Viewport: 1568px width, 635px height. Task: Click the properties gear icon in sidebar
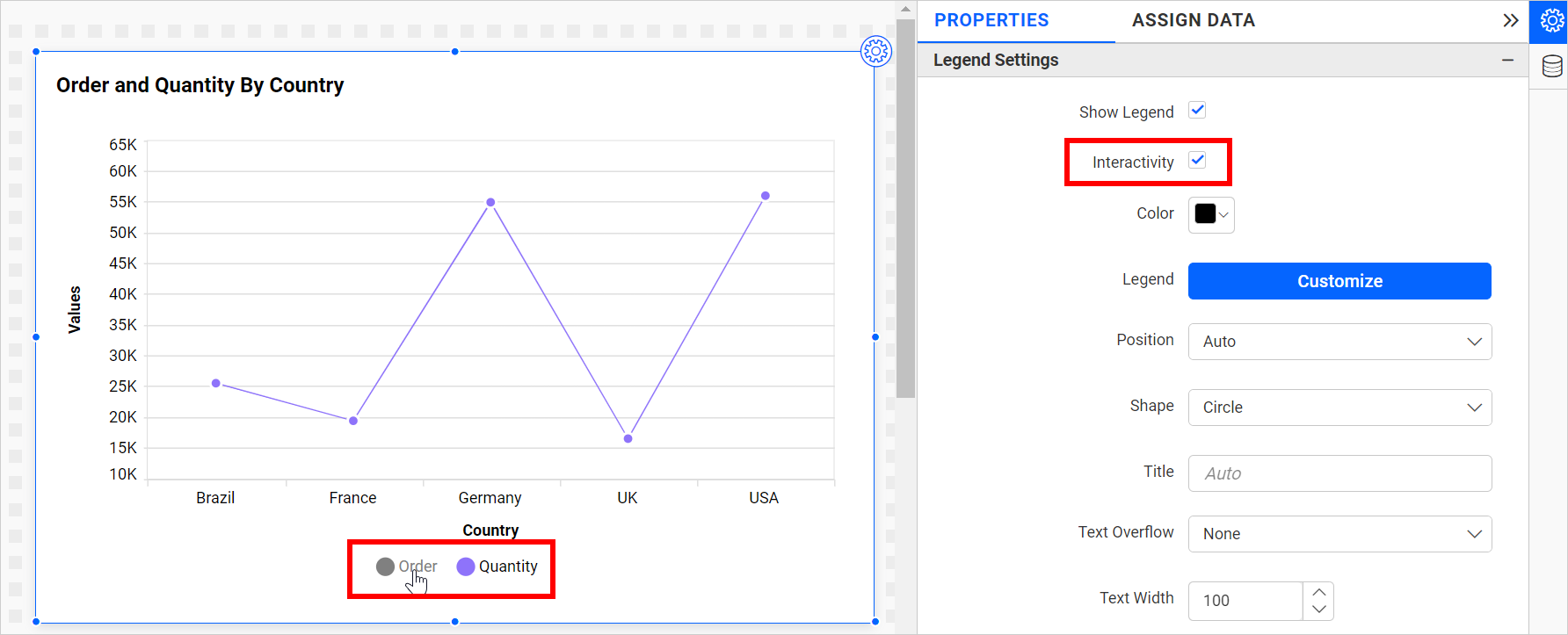tap(1551, 21)
